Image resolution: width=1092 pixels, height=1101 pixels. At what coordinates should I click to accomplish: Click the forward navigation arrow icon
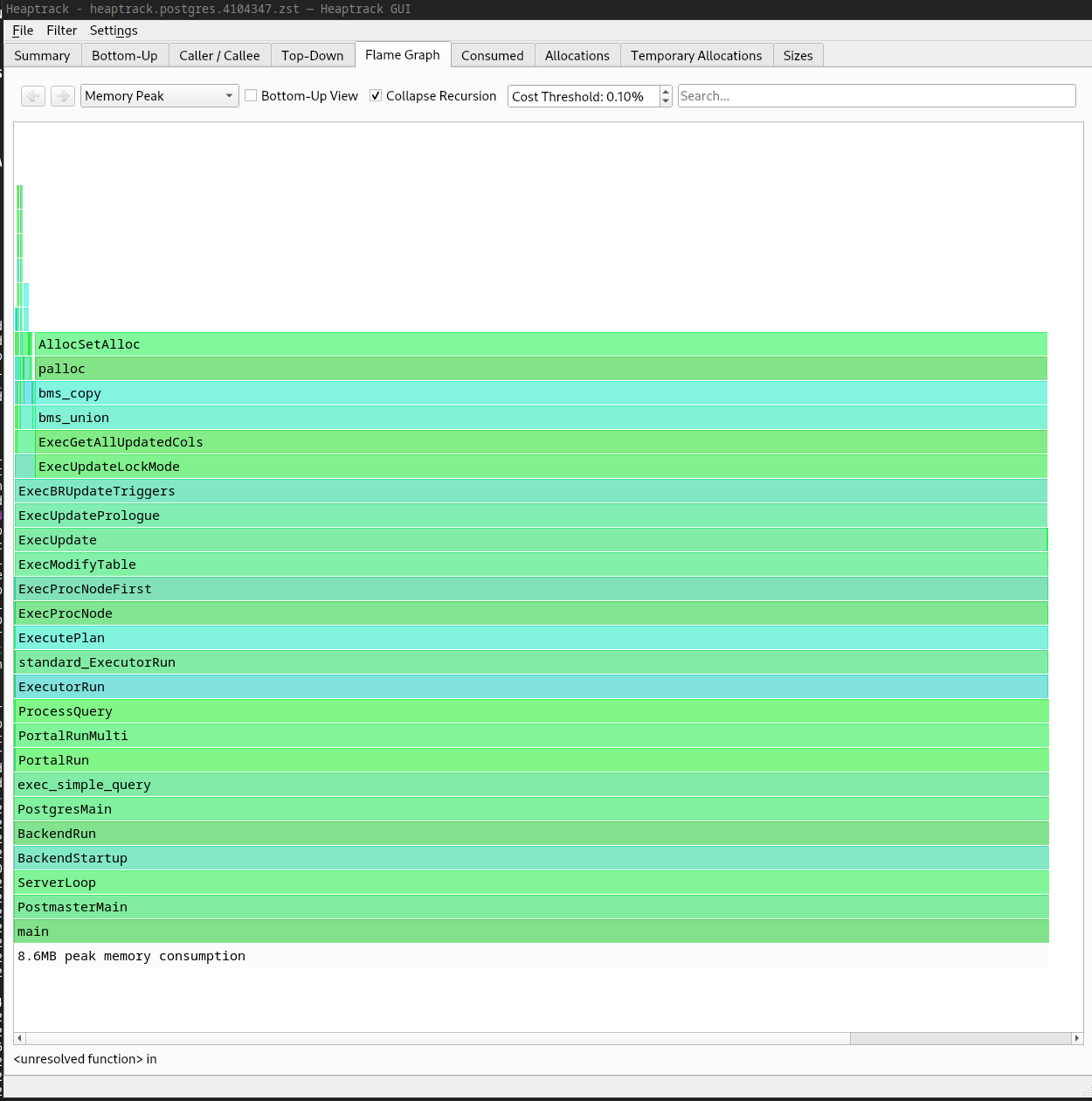point(63,96)
